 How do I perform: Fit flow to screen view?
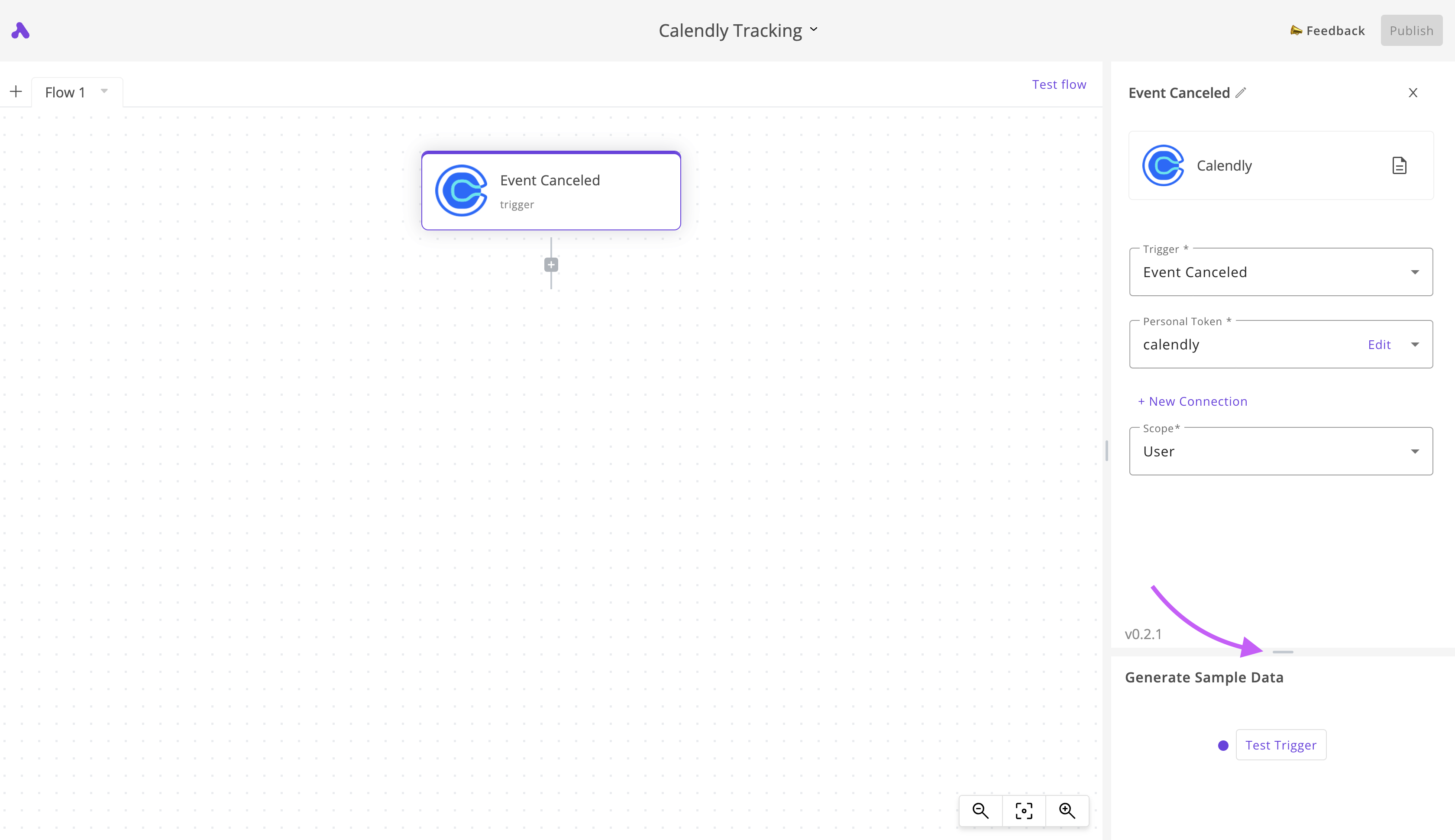pyautogui.click(x=1024, y=811)
